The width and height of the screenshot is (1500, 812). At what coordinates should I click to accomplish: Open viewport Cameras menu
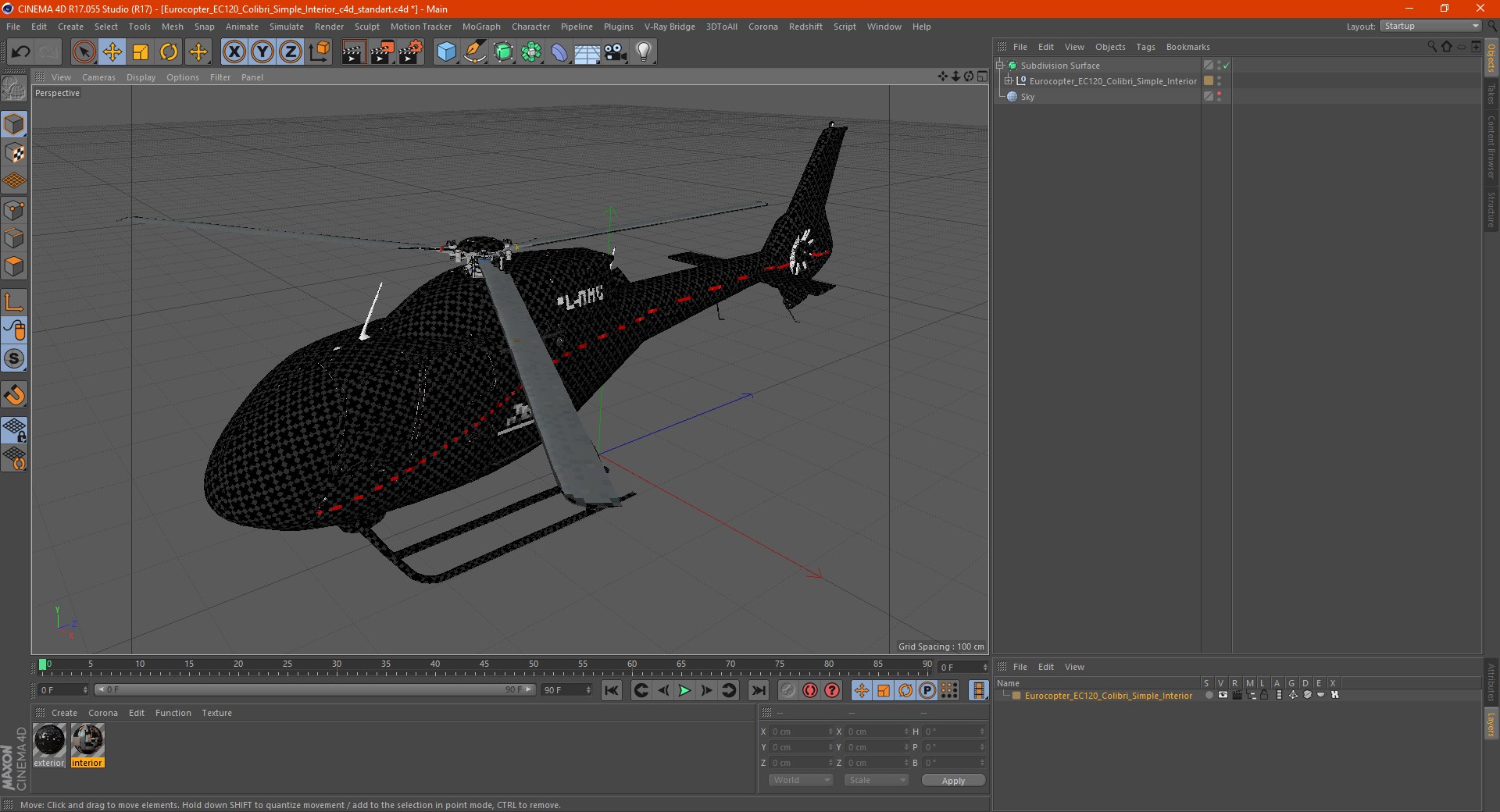pyautogui.click(x=98, y=77)
